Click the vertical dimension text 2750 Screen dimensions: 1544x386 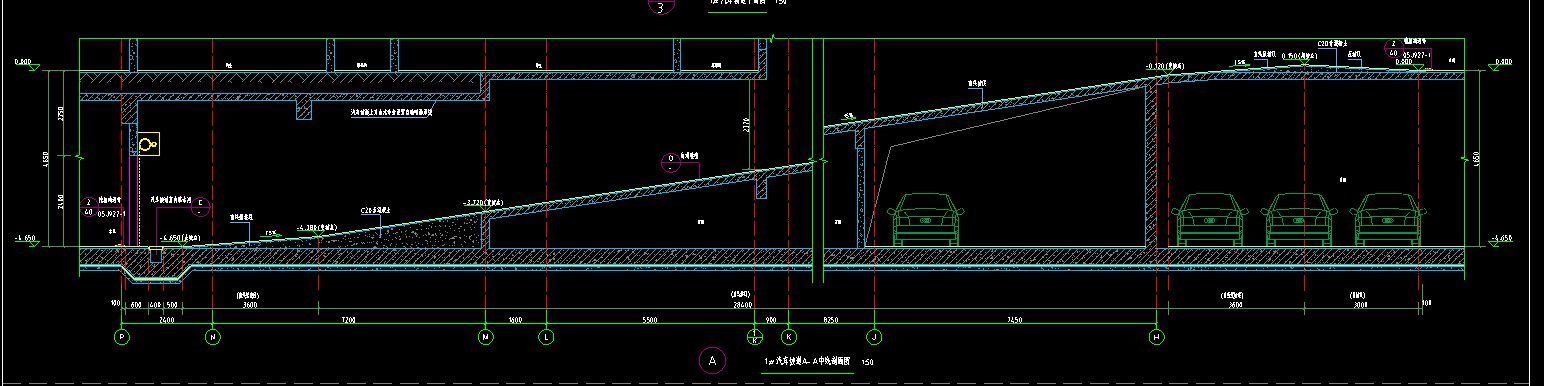(x=60, y=114)
